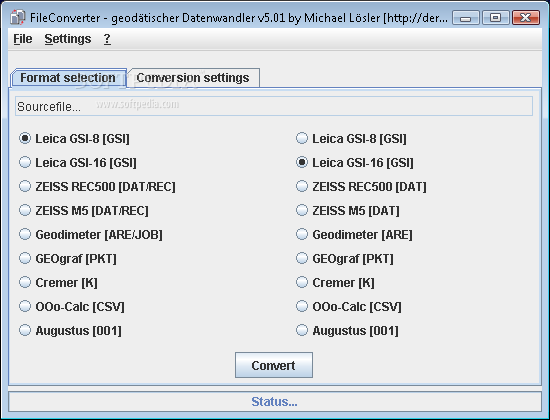Screen dimensions: 550x420
Task: Open the question mark help menu
Action: click(107, 39)
